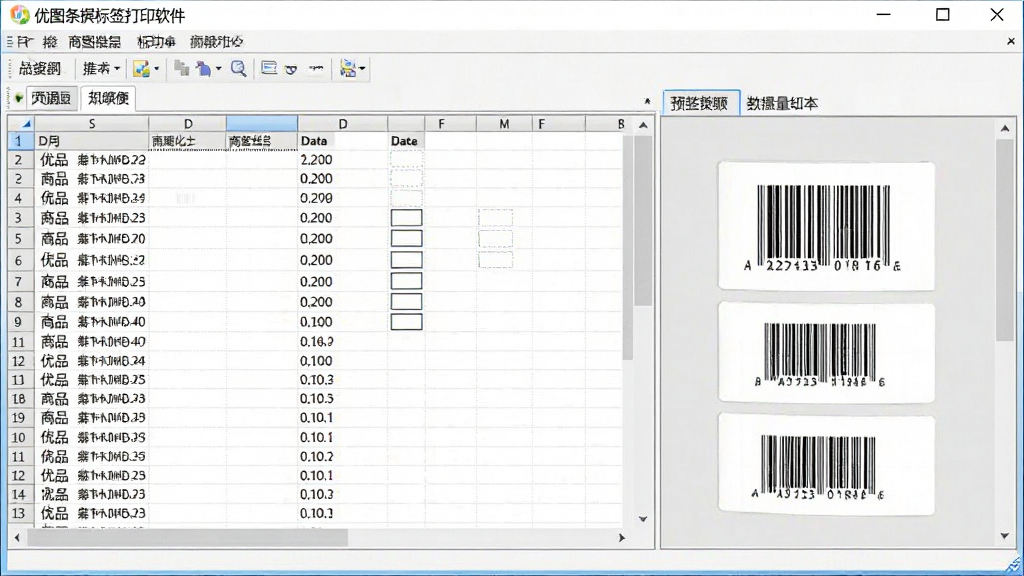Tick the Date checkbox in row 3
The height and width of the screenshot is (576, 1024).
pyautogui.click(x=406, y=217)
